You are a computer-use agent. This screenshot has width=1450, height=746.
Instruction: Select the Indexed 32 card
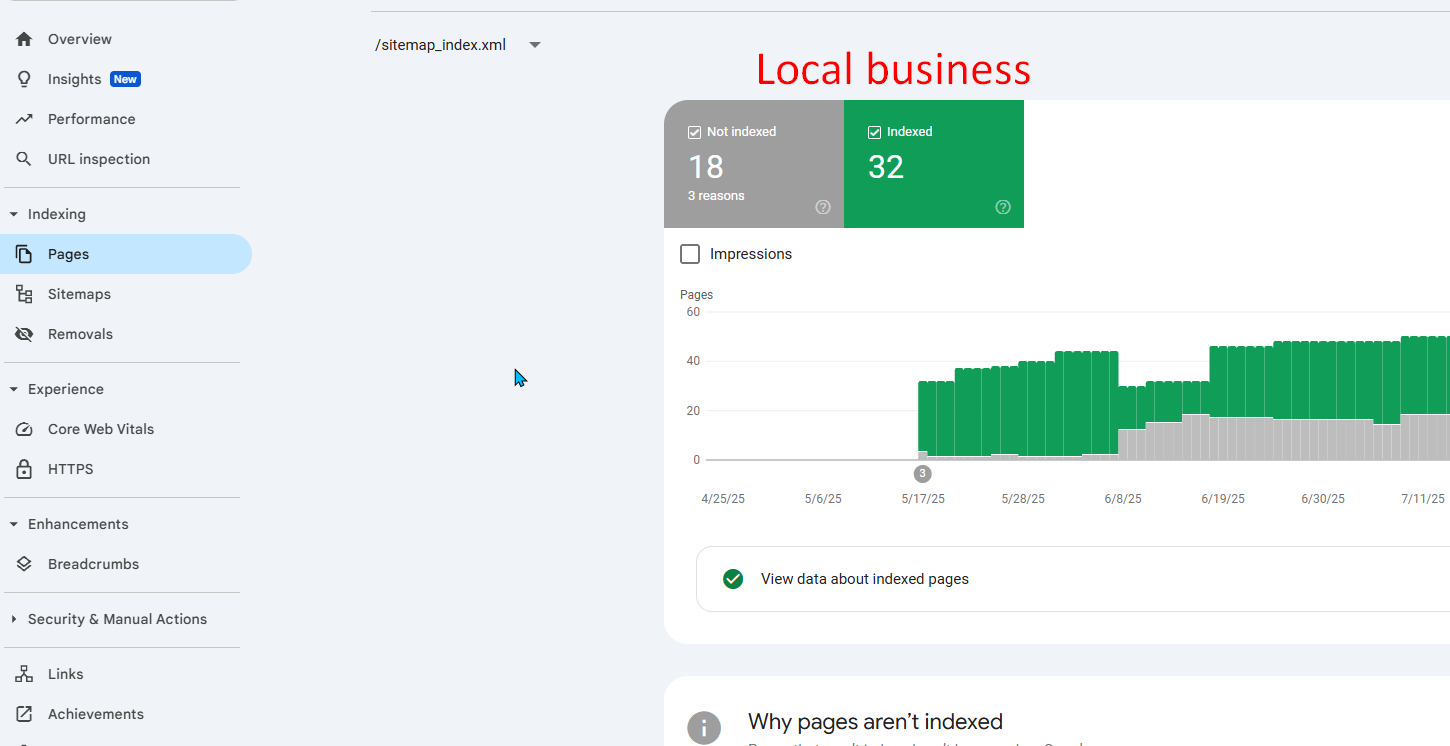934,164
